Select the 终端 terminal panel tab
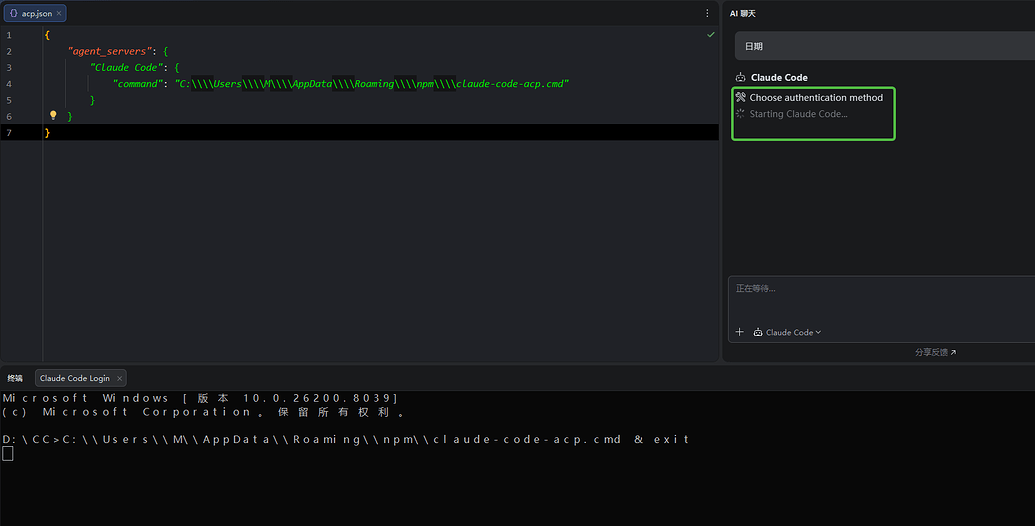Screen dimensions: 1035x526 [x=15, y=378]
